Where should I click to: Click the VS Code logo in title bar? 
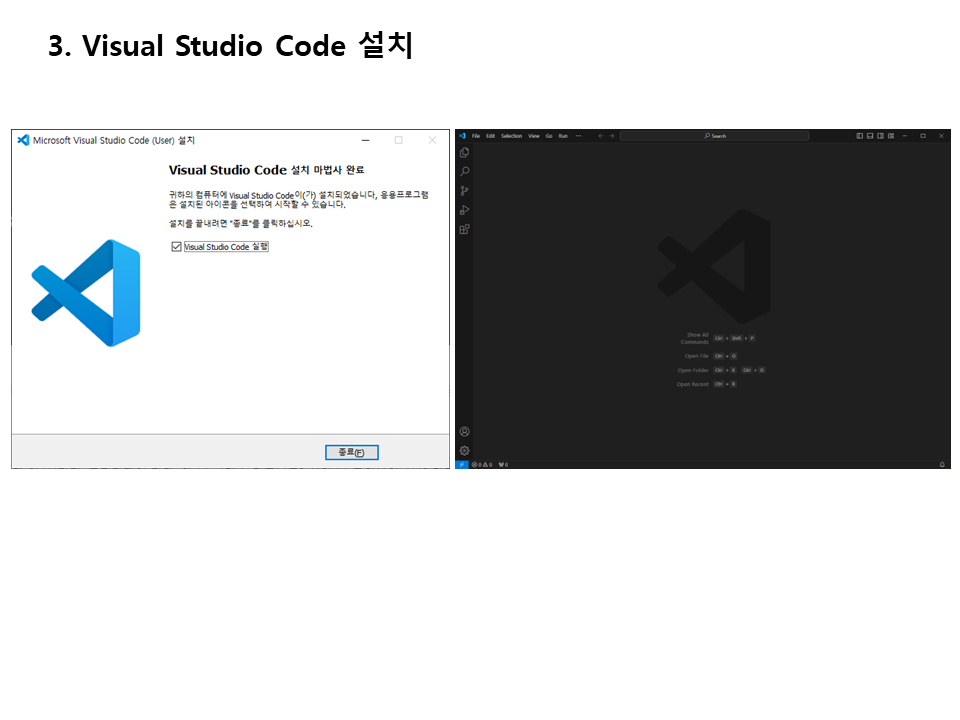pyautogui.click(x=462, y=136)
